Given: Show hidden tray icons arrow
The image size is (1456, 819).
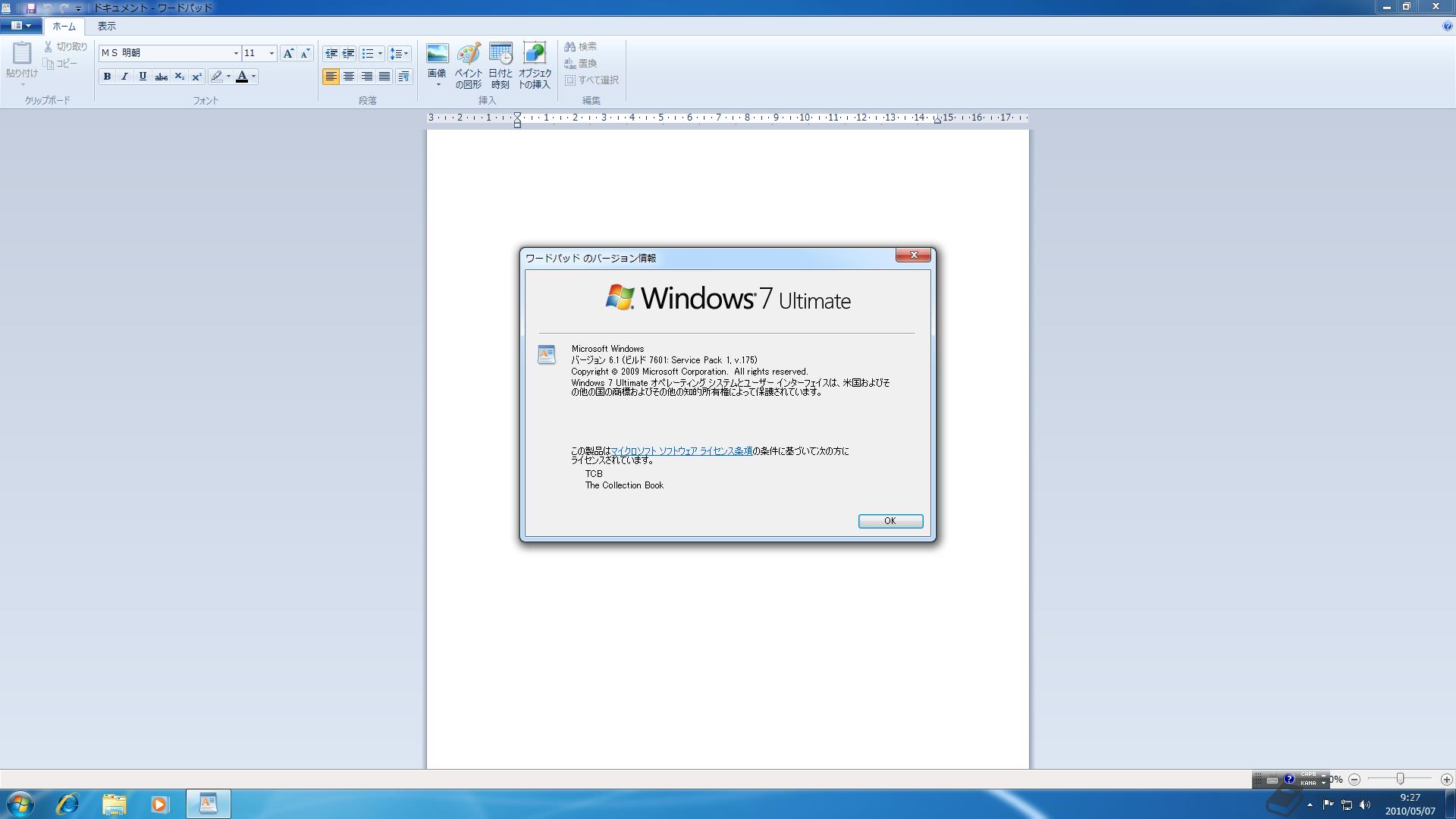Looking at the screenshot, I should tap(1310, 805).
